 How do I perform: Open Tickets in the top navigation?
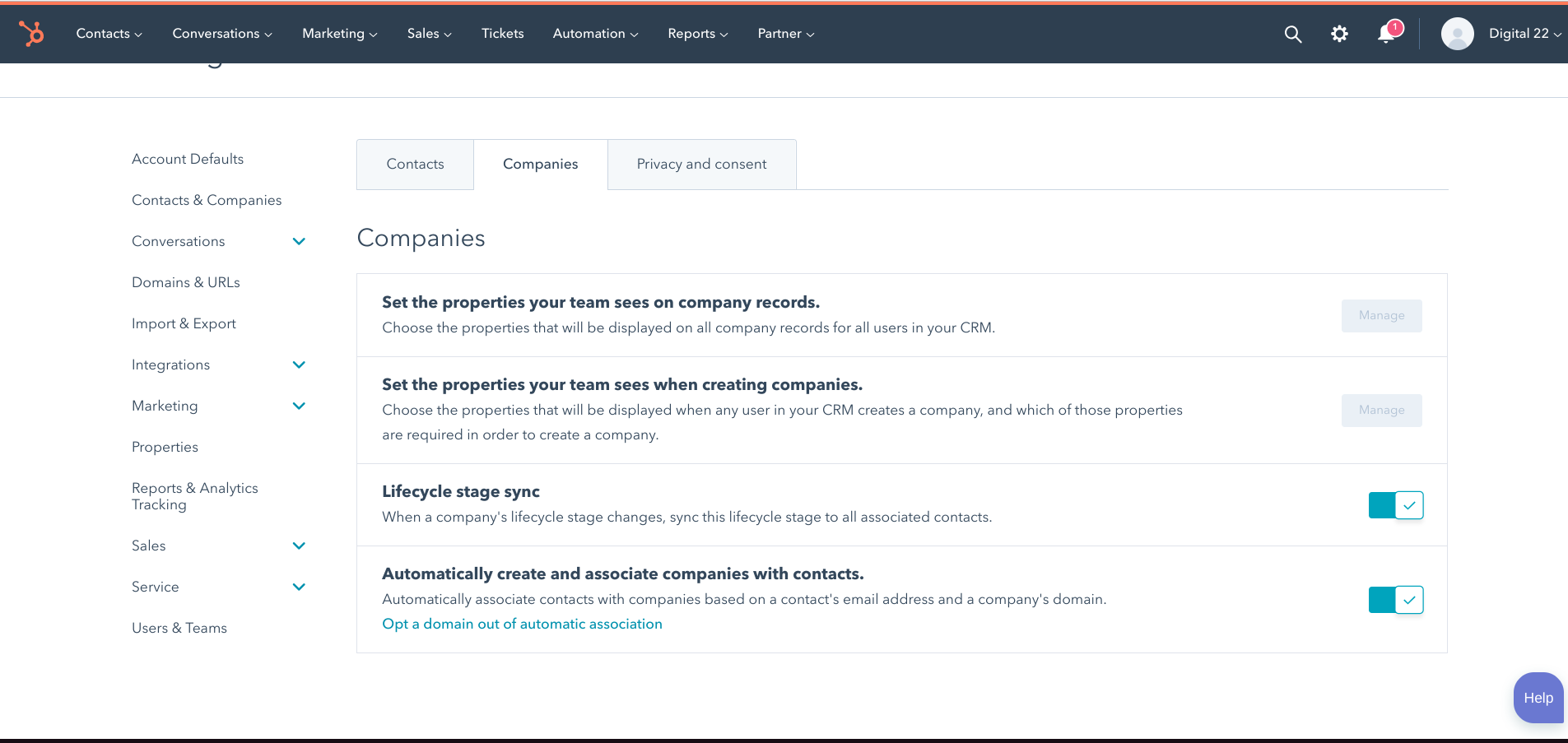coord(502,34)
